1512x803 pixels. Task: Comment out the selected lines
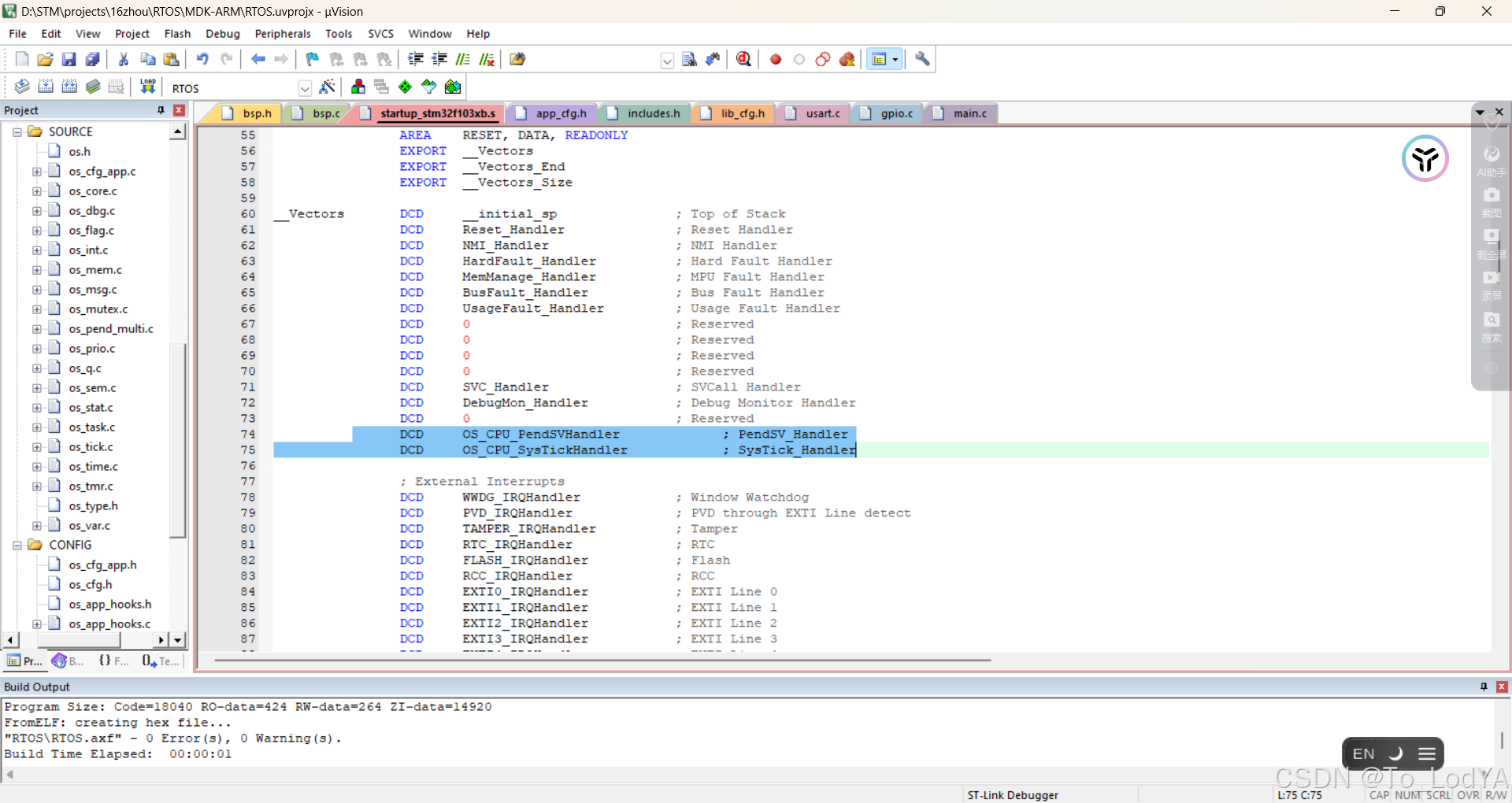click(x=463, y=59)
